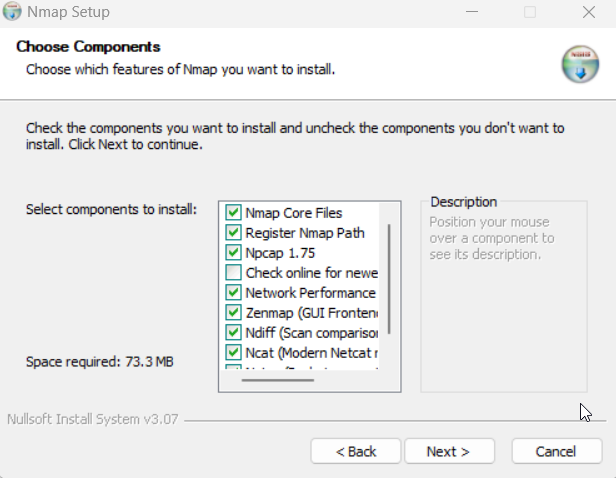Uncheck Register Nmap Path component
This screenshot has width=616, height=478.
click(x=233, y=233)
